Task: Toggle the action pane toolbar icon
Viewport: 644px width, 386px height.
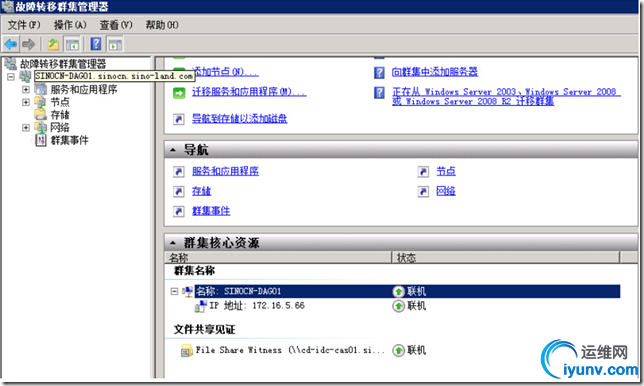Action: [x=115, y=44]
